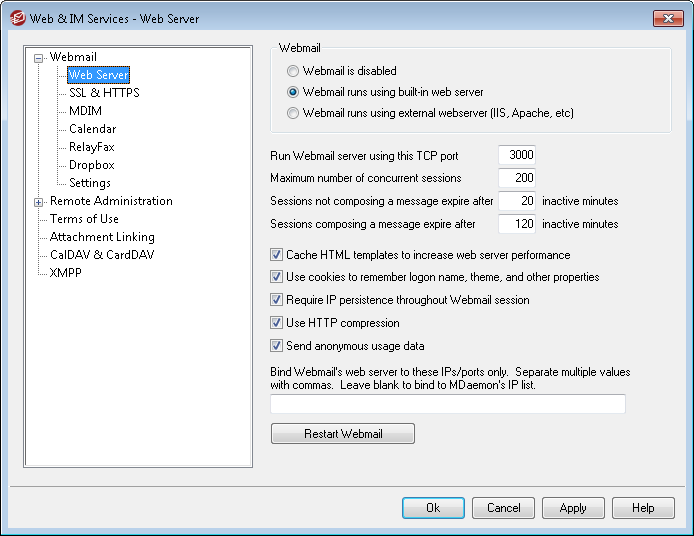Open the Calendar tree item

tap(93, 129)
